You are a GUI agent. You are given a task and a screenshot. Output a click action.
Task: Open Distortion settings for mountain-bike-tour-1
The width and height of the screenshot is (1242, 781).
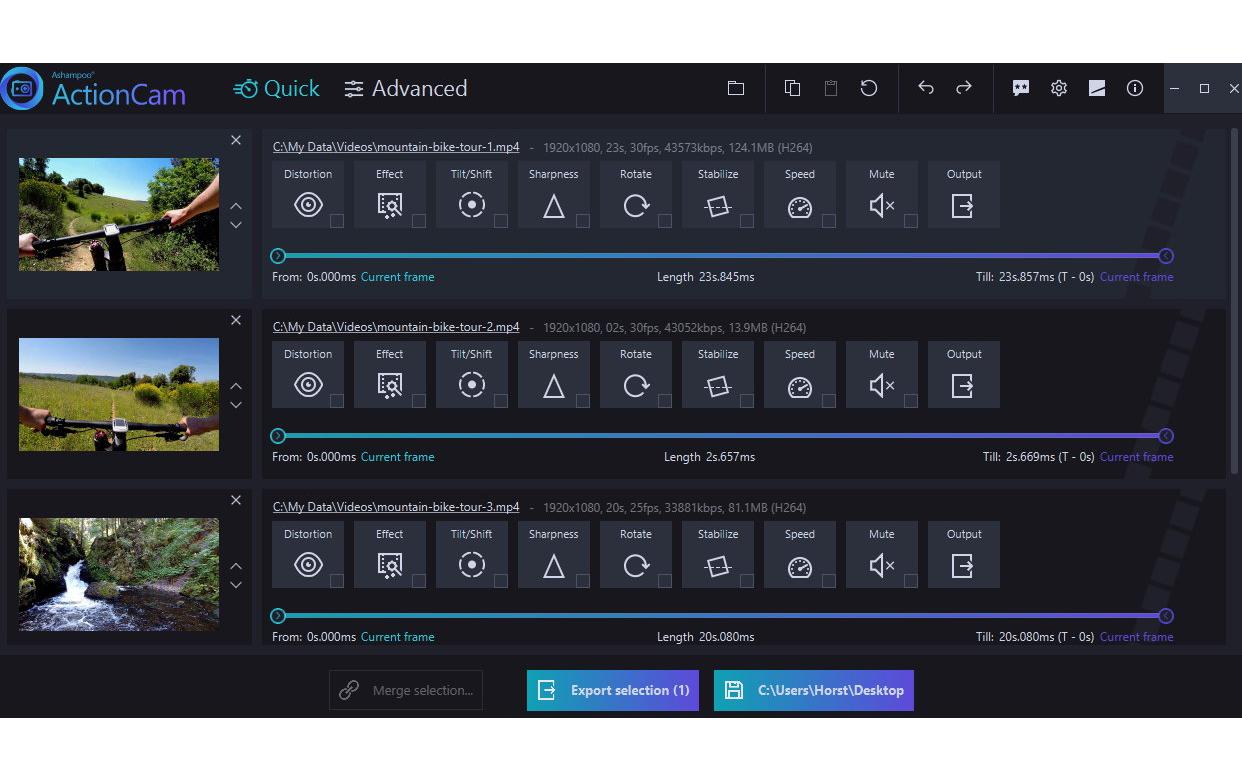(x=307, y=205)
